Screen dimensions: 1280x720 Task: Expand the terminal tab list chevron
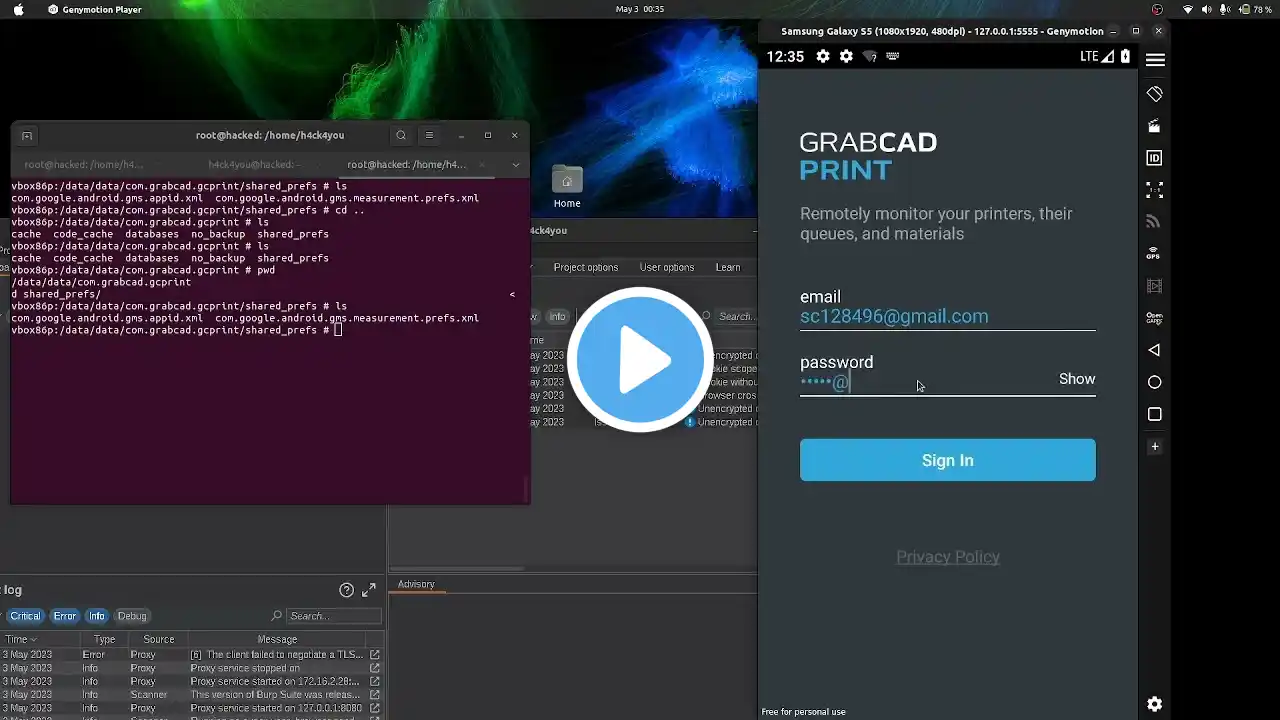516,164
